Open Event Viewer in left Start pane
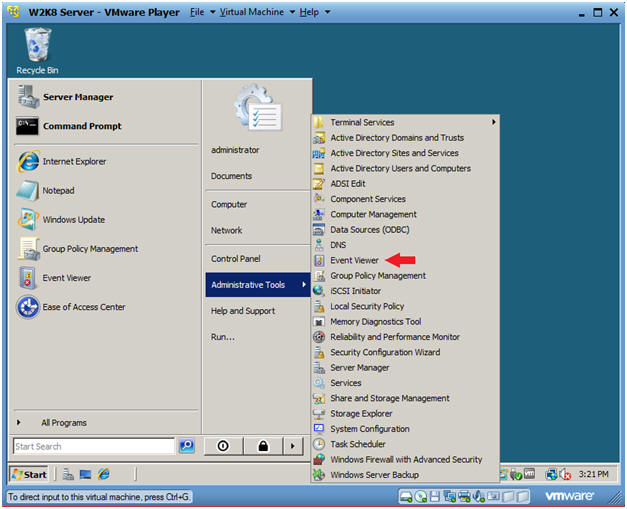The height and width of the screenshot is (509, 627). click(54, 278)
